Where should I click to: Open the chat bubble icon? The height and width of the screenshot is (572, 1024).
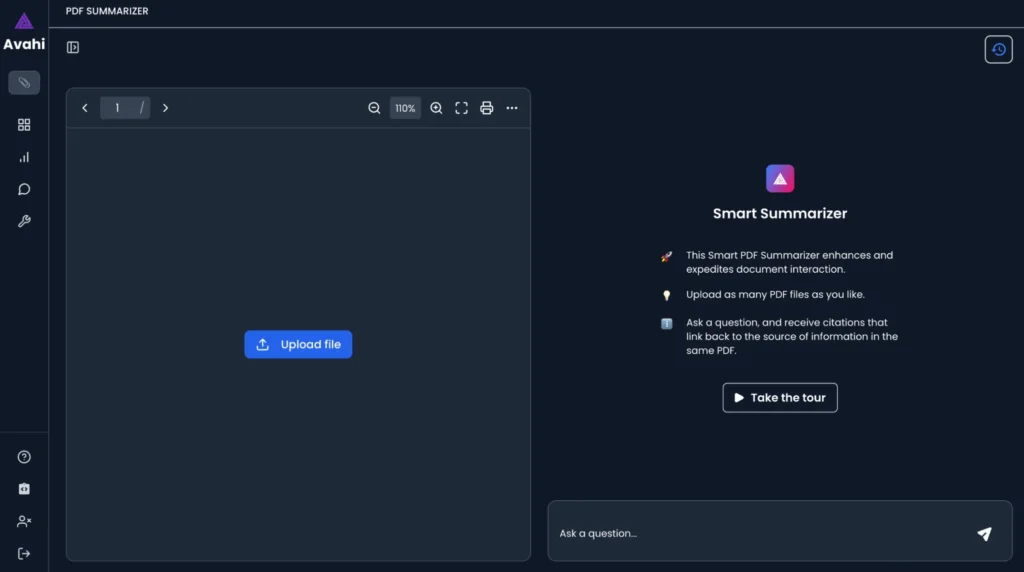coord(24,189)
